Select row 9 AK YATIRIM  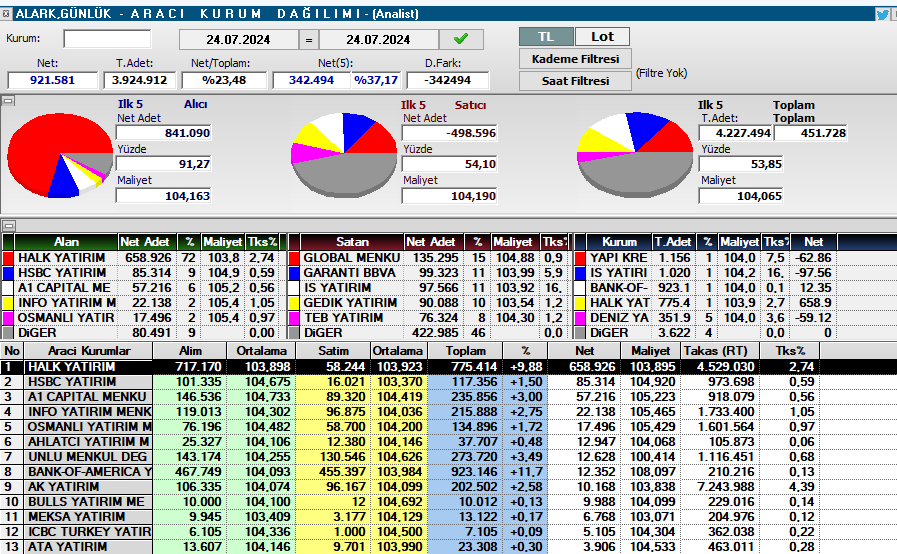[x=448, y=486]
